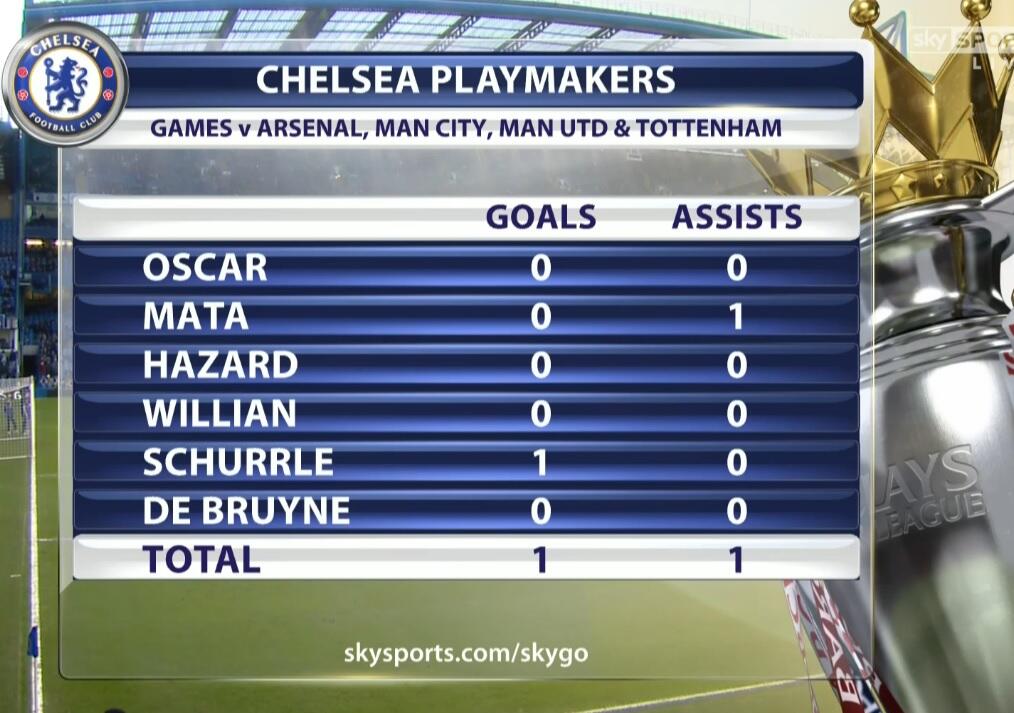Select the Oscar player row name

[205, 267]
